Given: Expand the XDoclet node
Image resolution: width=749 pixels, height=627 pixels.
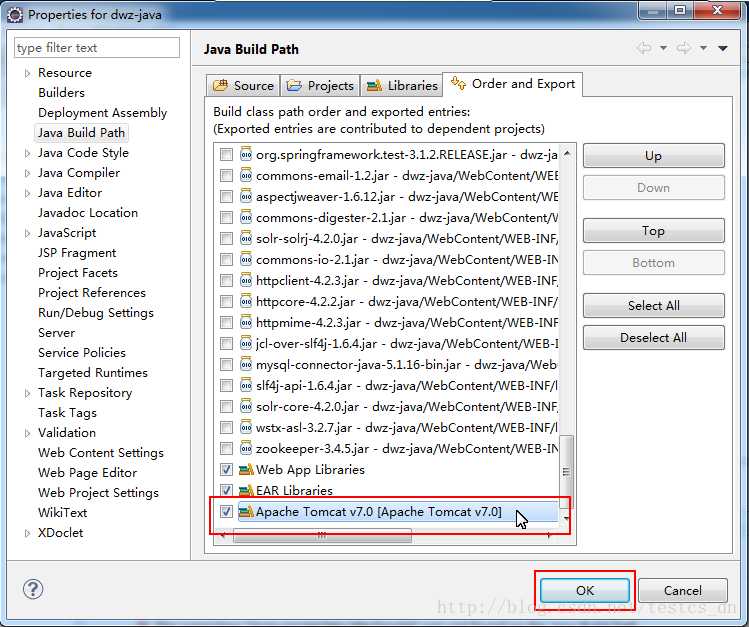Looking at the screenshot, I should click(x=27, y=533).
